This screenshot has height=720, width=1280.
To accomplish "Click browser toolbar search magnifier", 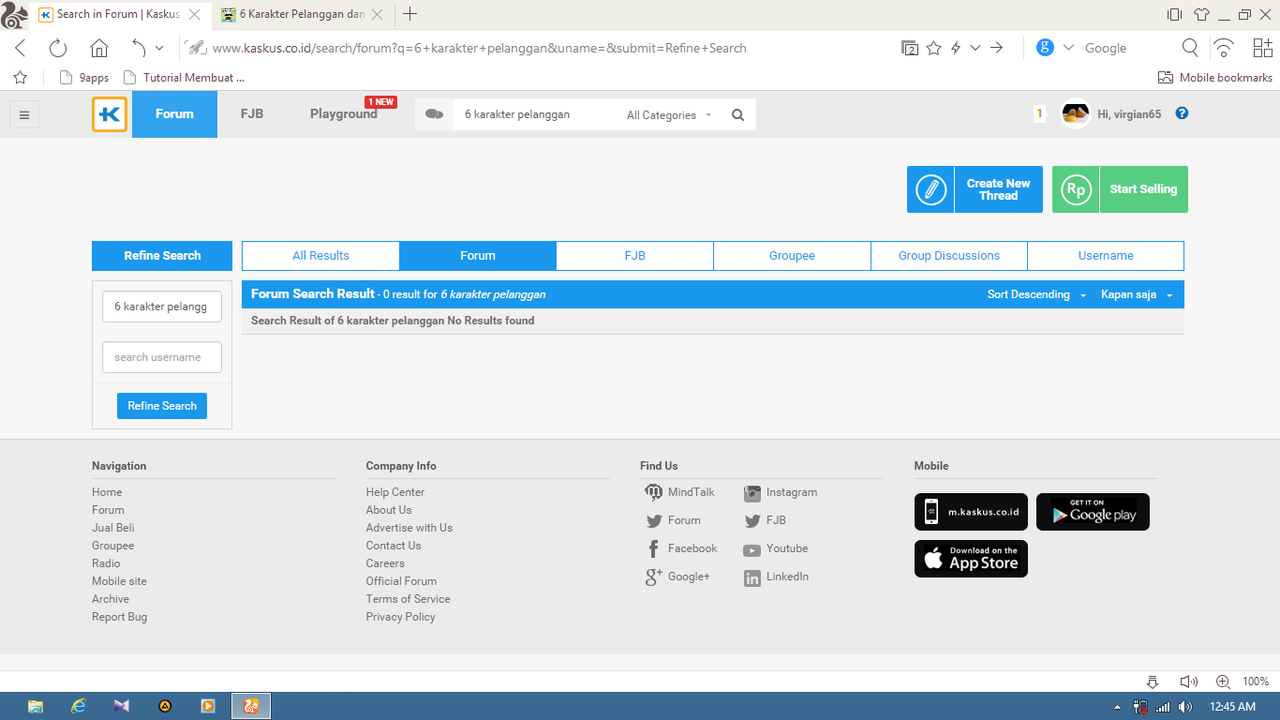I will click(1190, 48).
